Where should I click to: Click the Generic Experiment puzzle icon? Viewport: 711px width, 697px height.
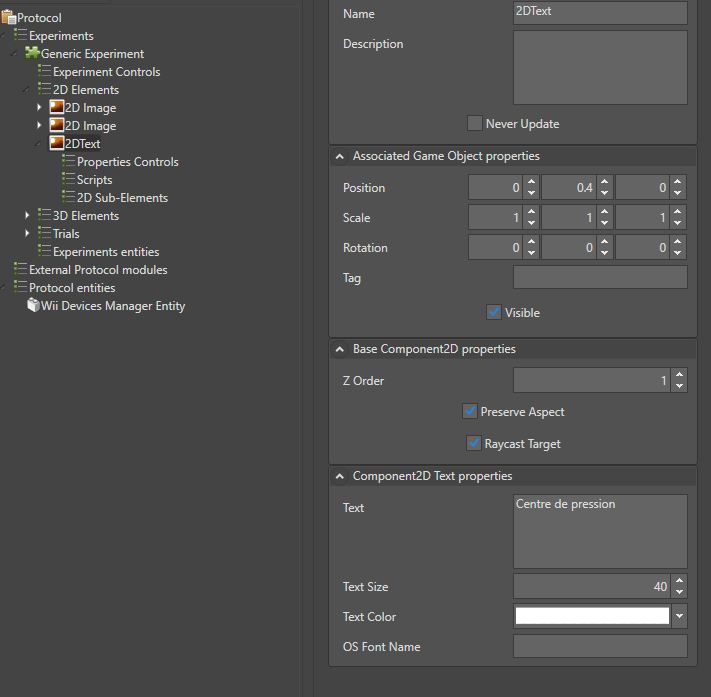[x=32, y=53]
